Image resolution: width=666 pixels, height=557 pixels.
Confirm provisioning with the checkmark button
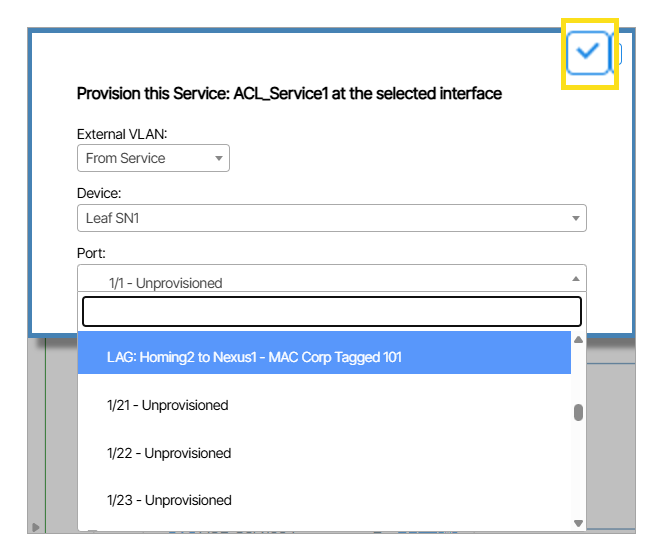[588, 52]
